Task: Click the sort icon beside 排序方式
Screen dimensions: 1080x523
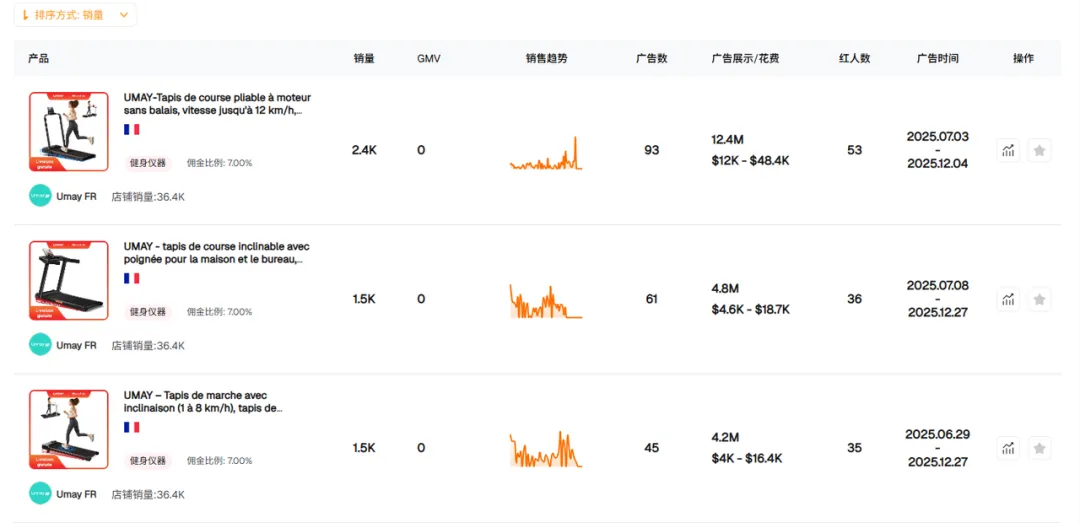Action: click(26, 15)
